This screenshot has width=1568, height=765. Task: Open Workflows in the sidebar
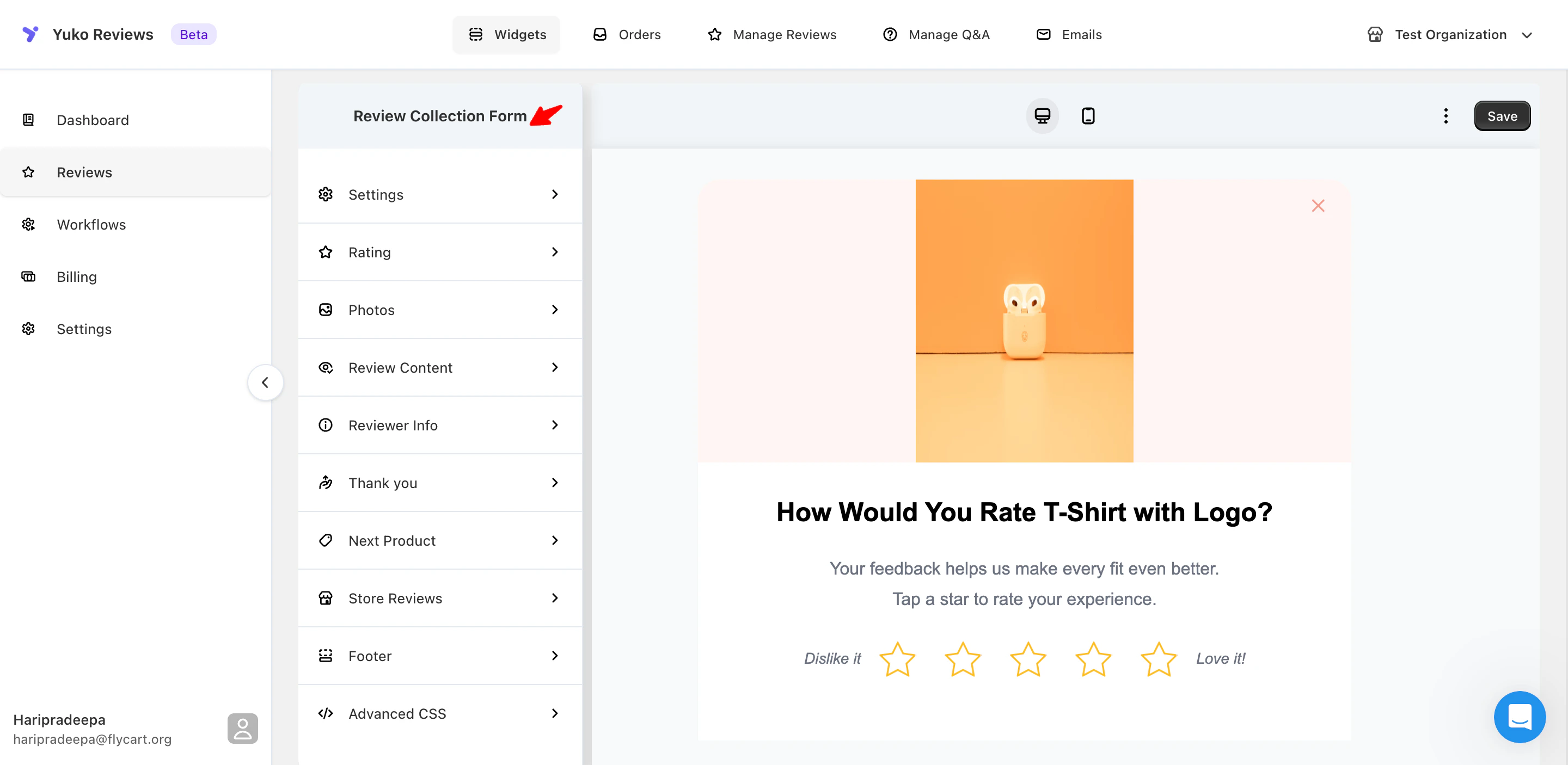tap(91, 224)
